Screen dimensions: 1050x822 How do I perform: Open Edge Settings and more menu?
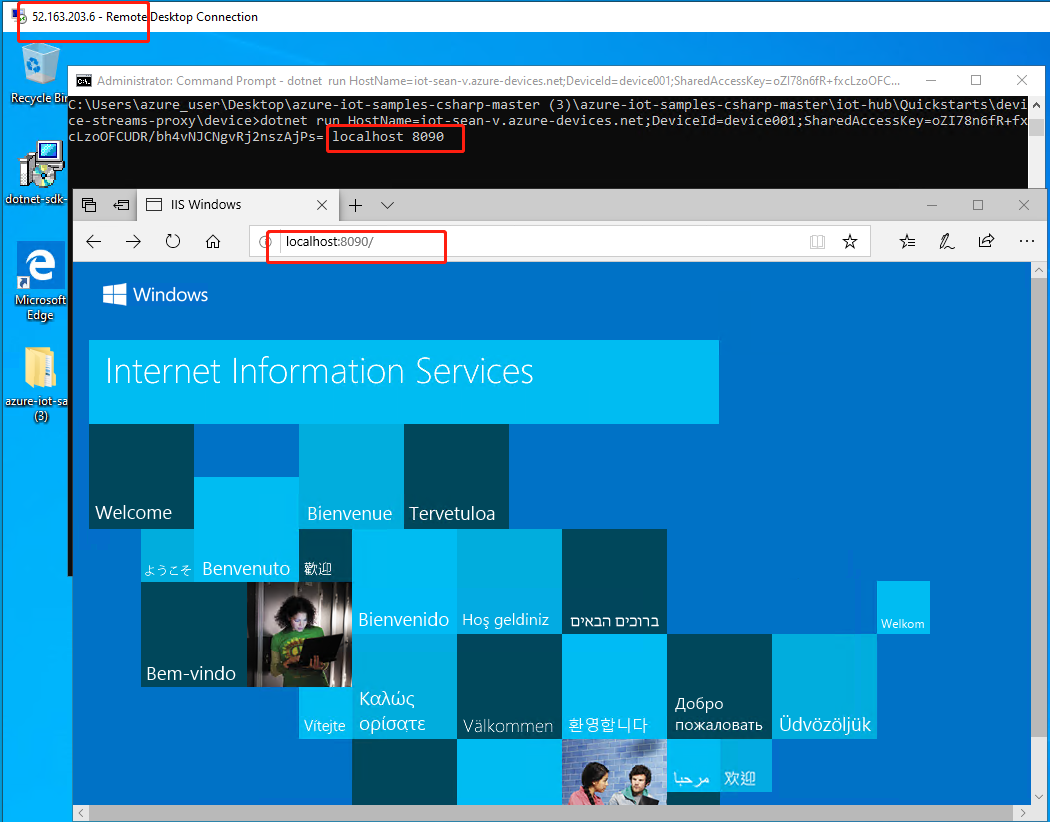click(1027, 242)
